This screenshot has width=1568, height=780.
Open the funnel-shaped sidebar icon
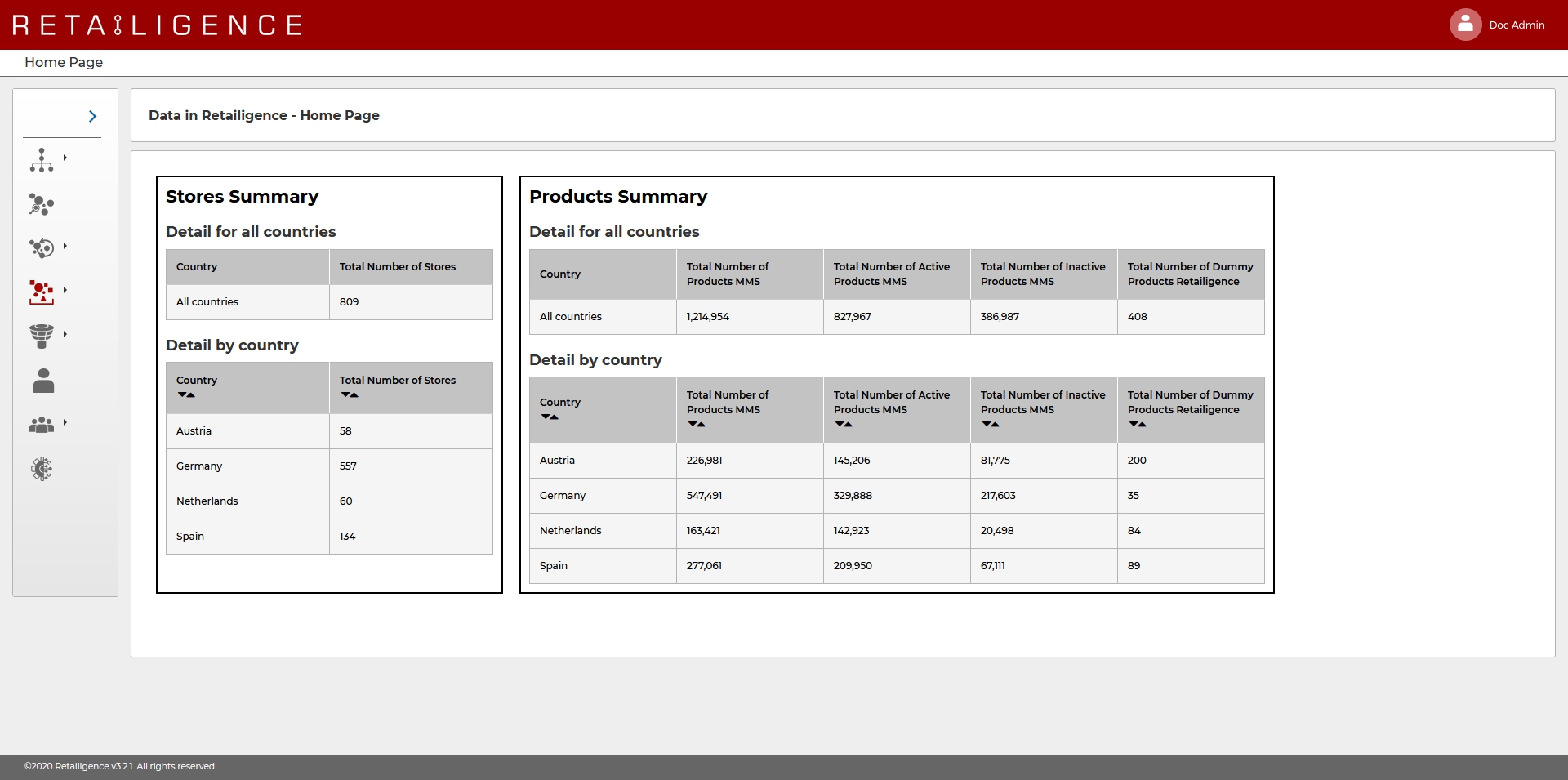click(42, 336)
